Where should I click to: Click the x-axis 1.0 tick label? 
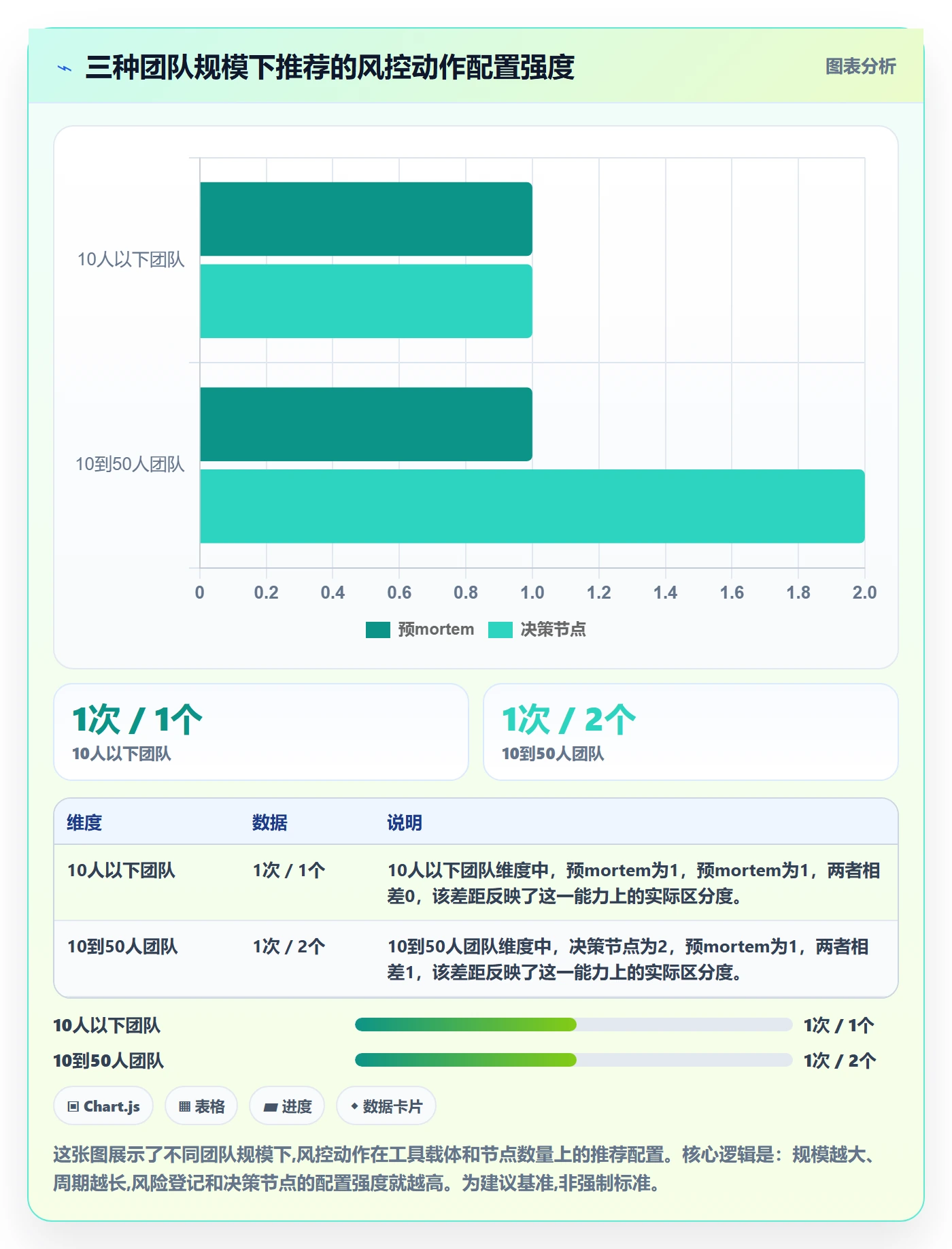pos(532,593)
